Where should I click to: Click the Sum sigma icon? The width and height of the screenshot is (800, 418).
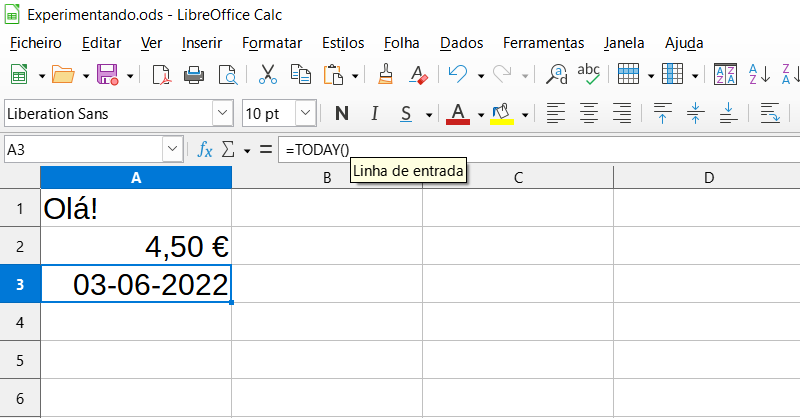pos(228,150)
